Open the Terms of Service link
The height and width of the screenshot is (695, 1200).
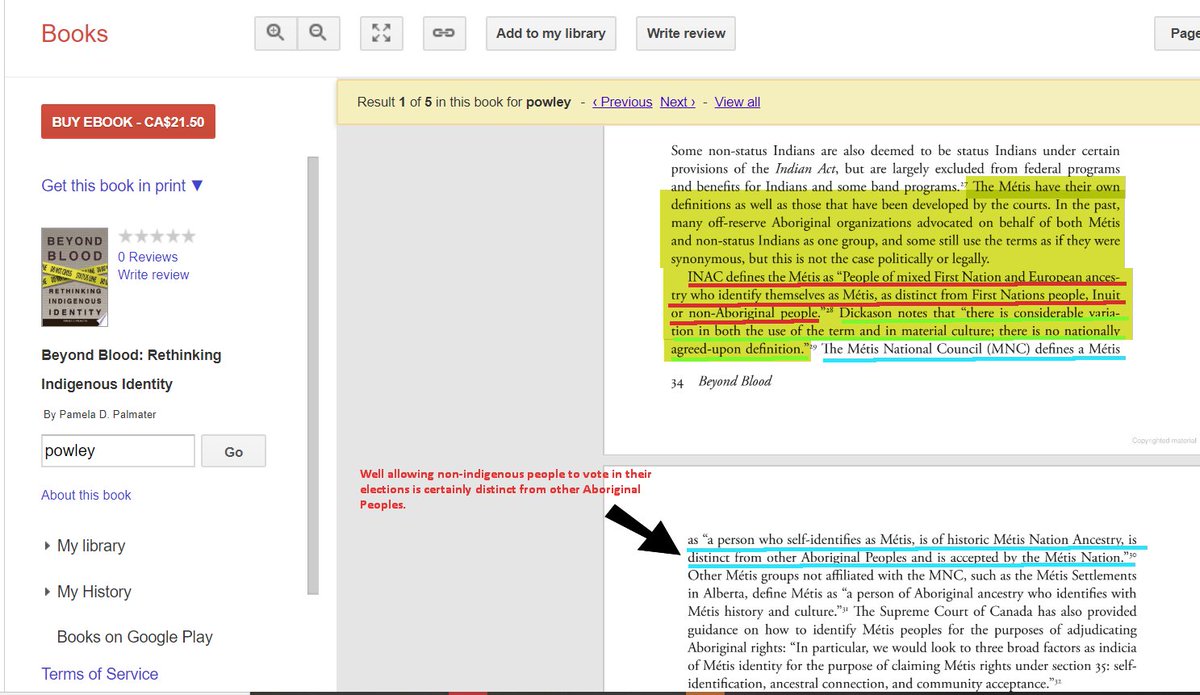coord(100,674)
